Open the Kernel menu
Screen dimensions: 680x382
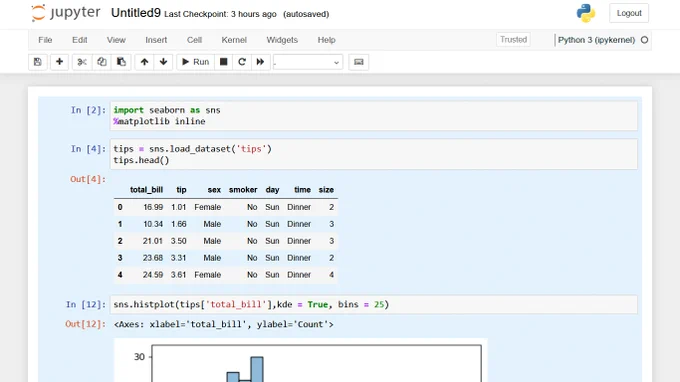(x=234, y=40)
